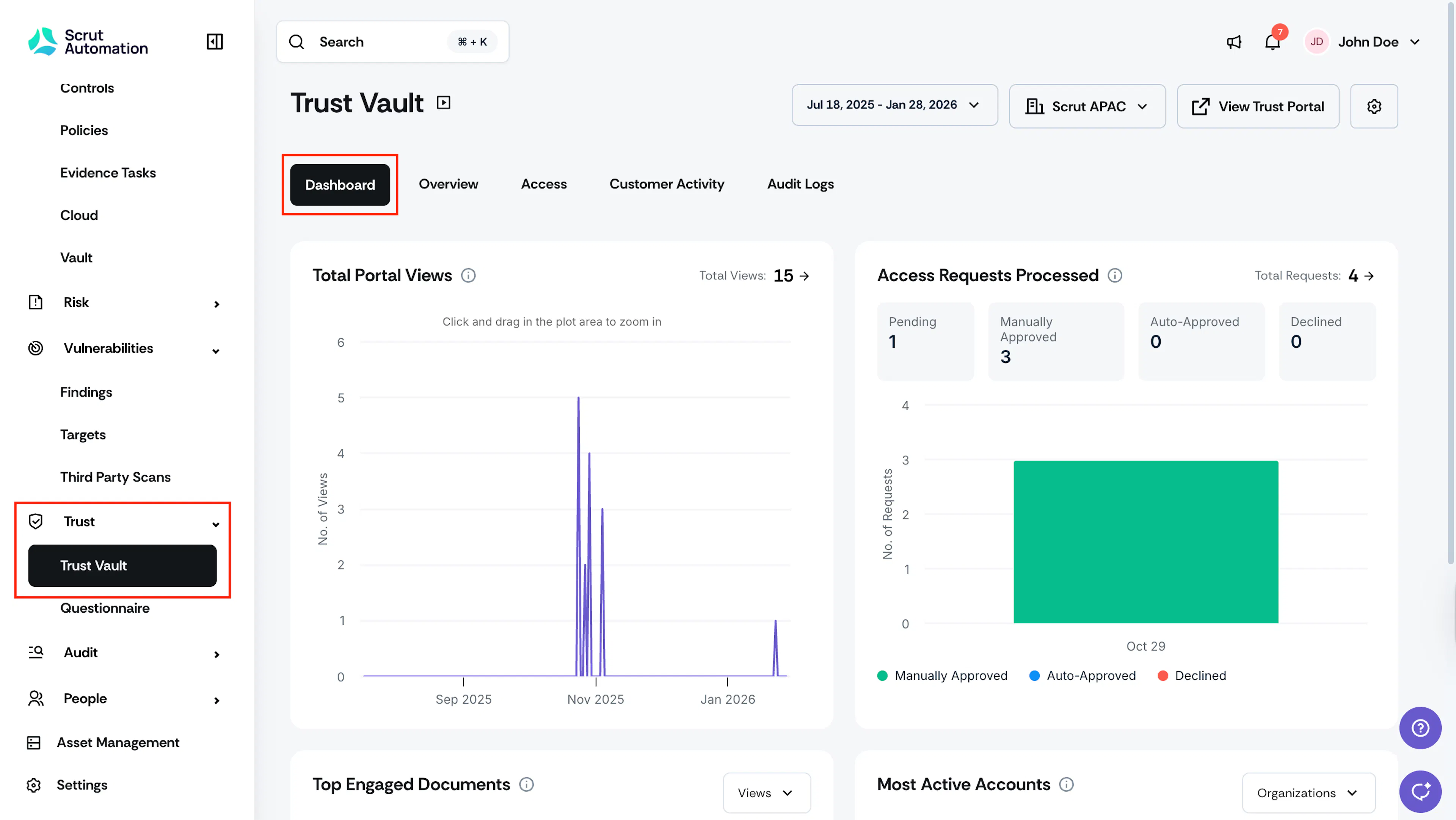Show info for Total Portal Views

(468, 275)
